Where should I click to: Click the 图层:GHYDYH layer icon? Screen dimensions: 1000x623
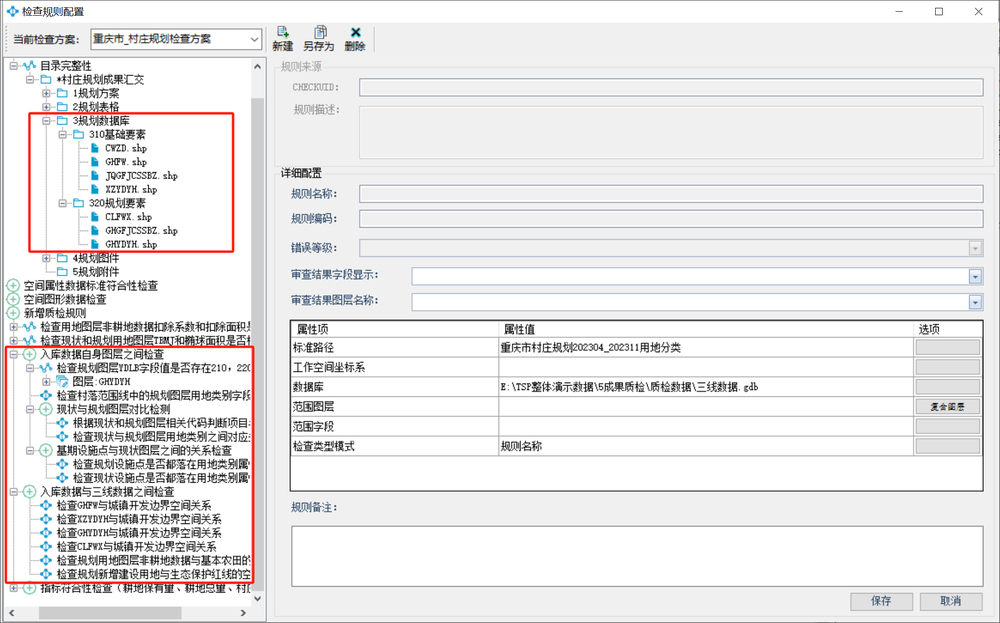coord(62,382)
